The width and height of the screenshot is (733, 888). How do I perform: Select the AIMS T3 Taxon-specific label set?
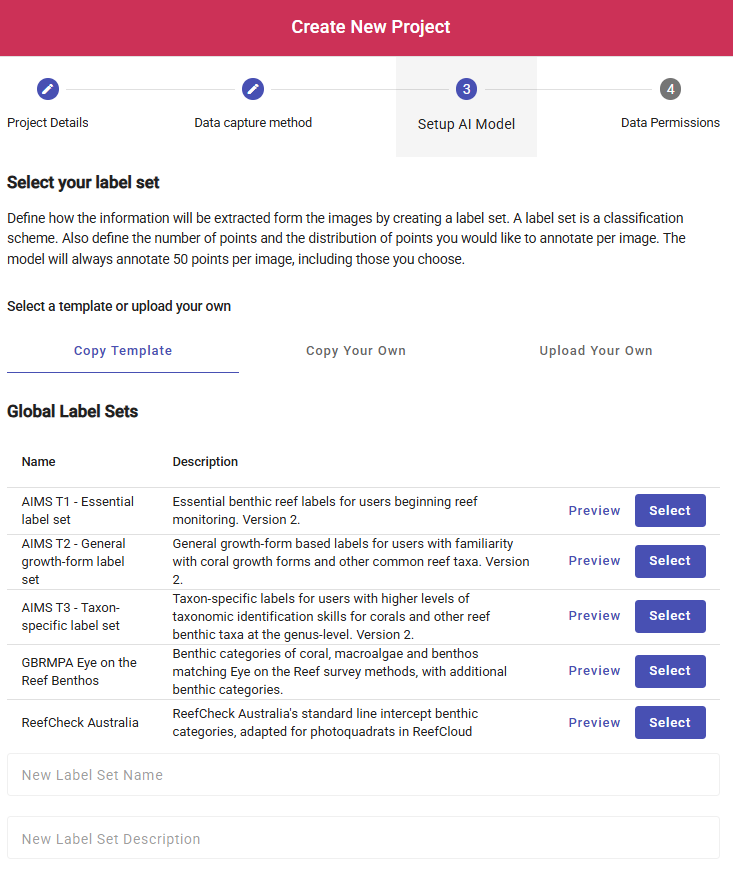tap(670, 616)
